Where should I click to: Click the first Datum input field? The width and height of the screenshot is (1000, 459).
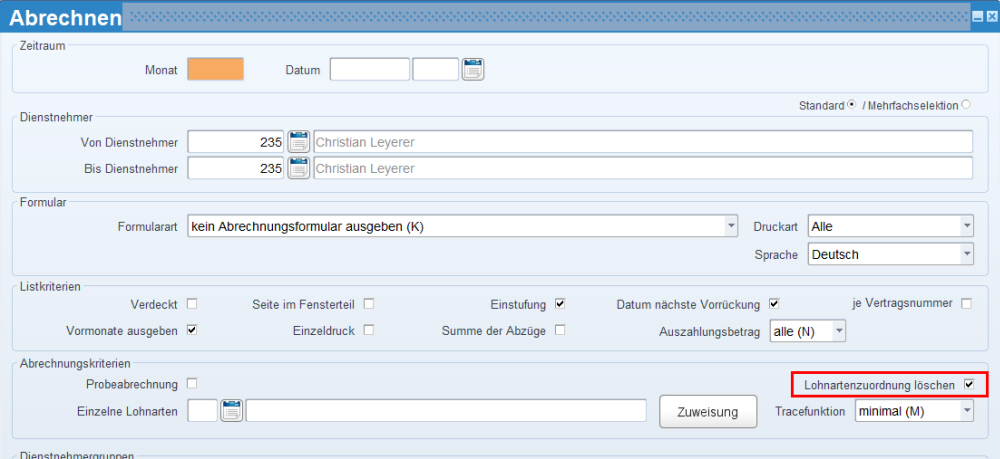pos(370,69)
